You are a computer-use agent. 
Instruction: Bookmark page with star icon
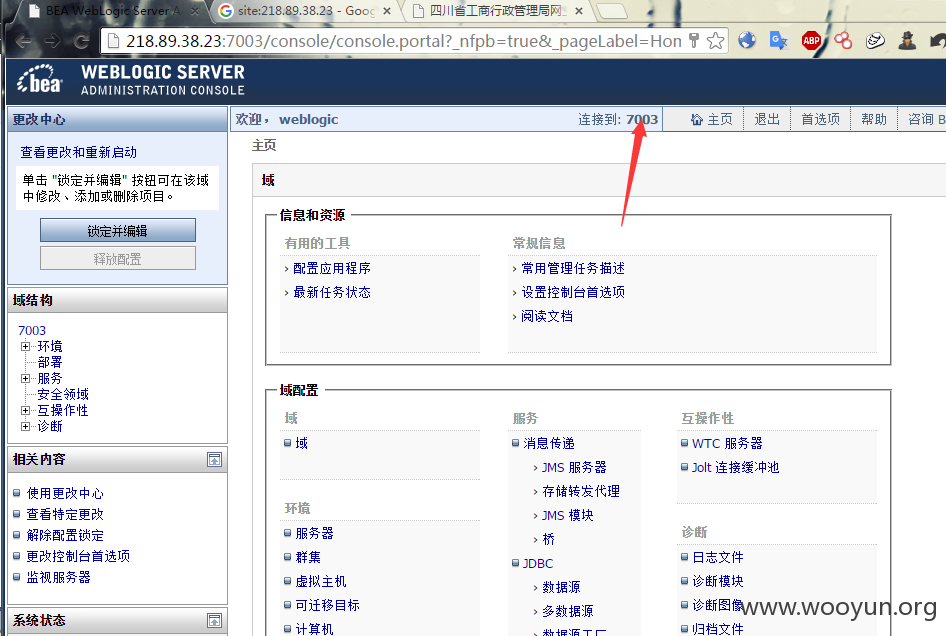coord(716,41)
